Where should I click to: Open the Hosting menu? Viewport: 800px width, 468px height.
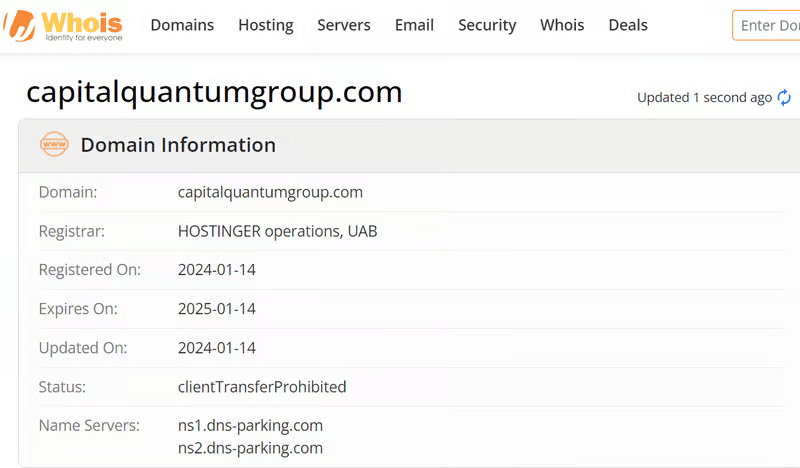pos(266,25)
